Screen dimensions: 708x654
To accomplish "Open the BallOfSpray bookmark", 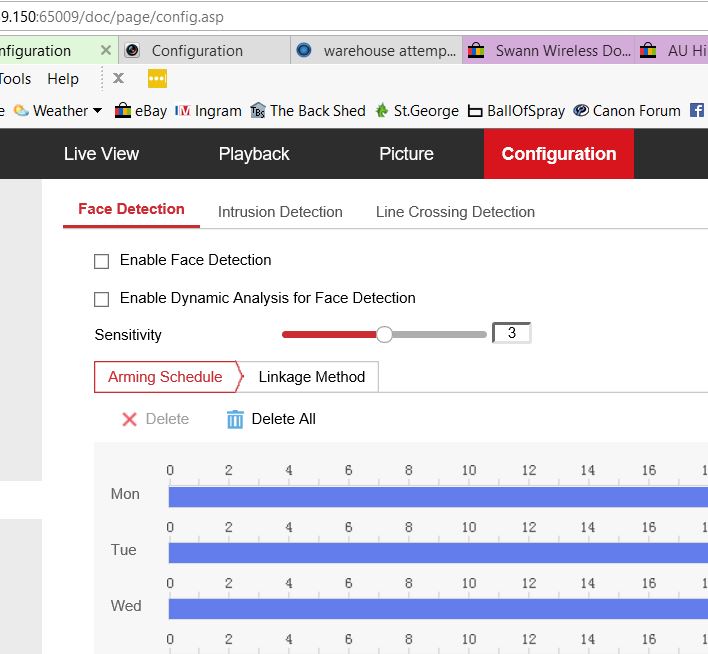I will coord(516,111).
